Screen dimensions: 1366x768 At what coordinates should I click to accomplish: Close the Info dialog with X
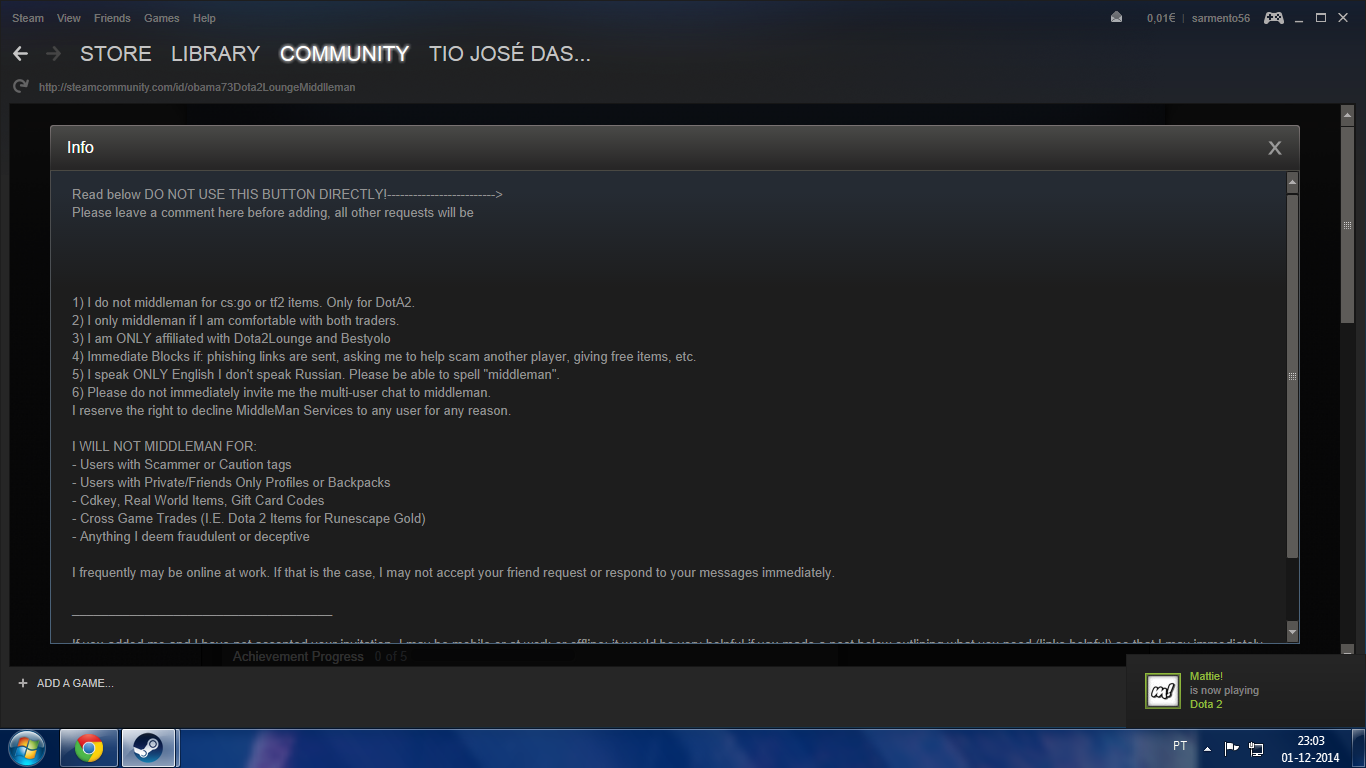tap(1275, 148)
